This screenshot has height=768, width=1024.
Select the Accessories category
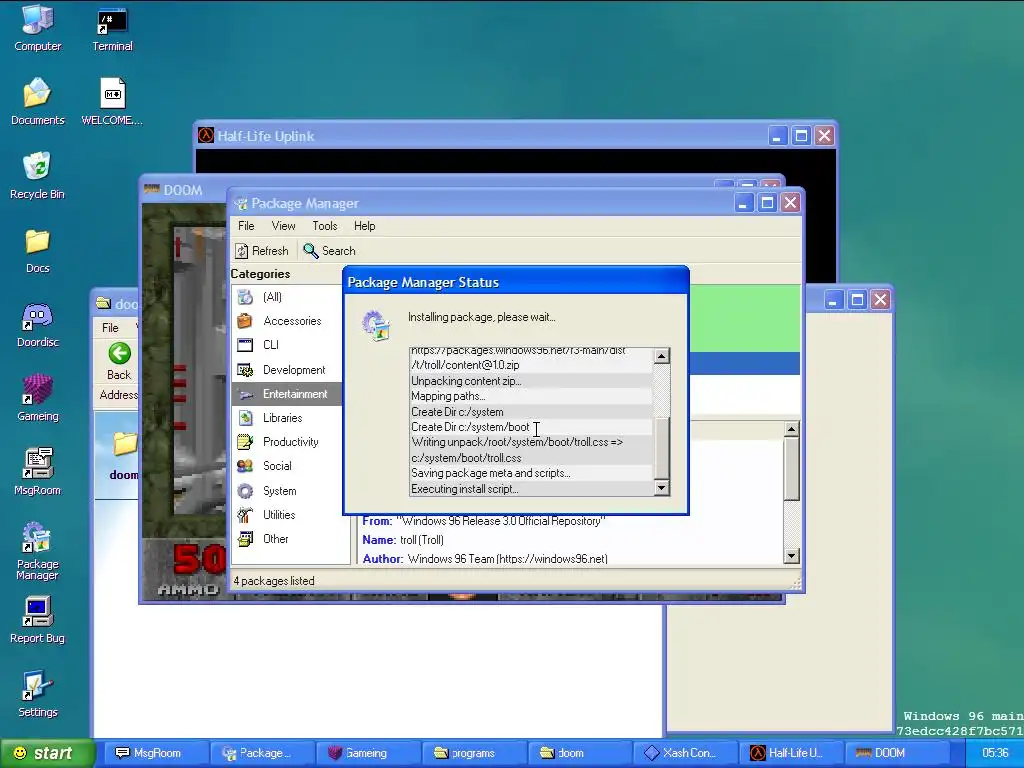click(x=287, y=321)
